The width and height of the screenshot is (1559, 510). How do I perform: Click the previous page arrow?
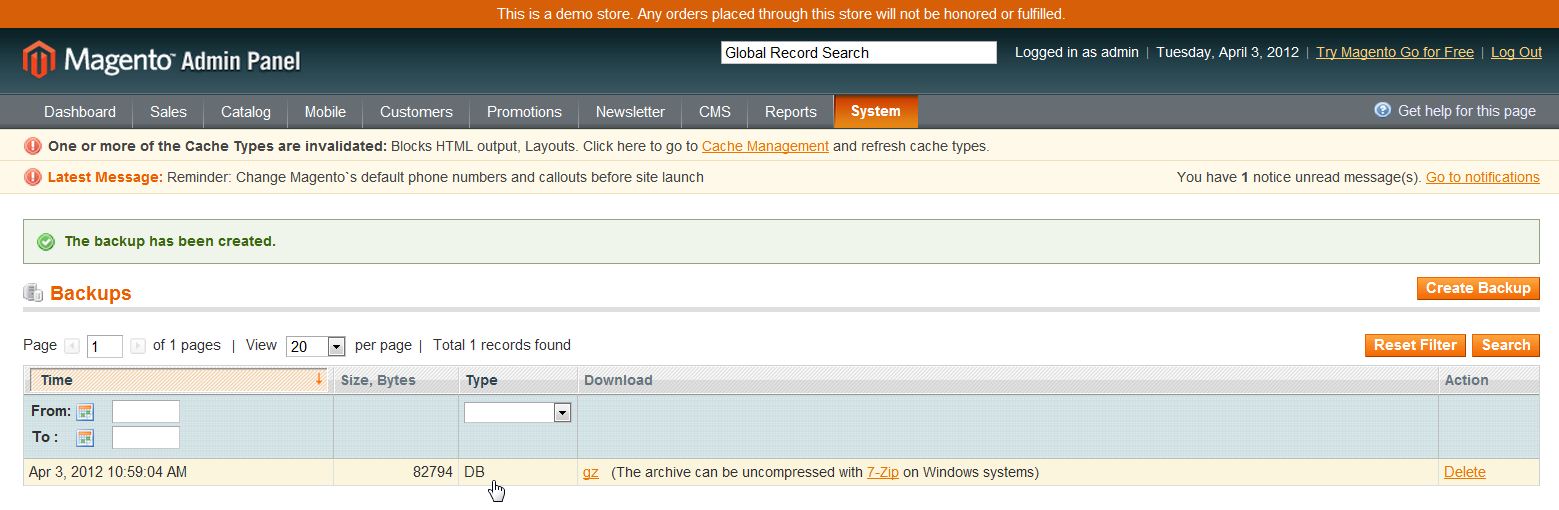click(72, 346)
